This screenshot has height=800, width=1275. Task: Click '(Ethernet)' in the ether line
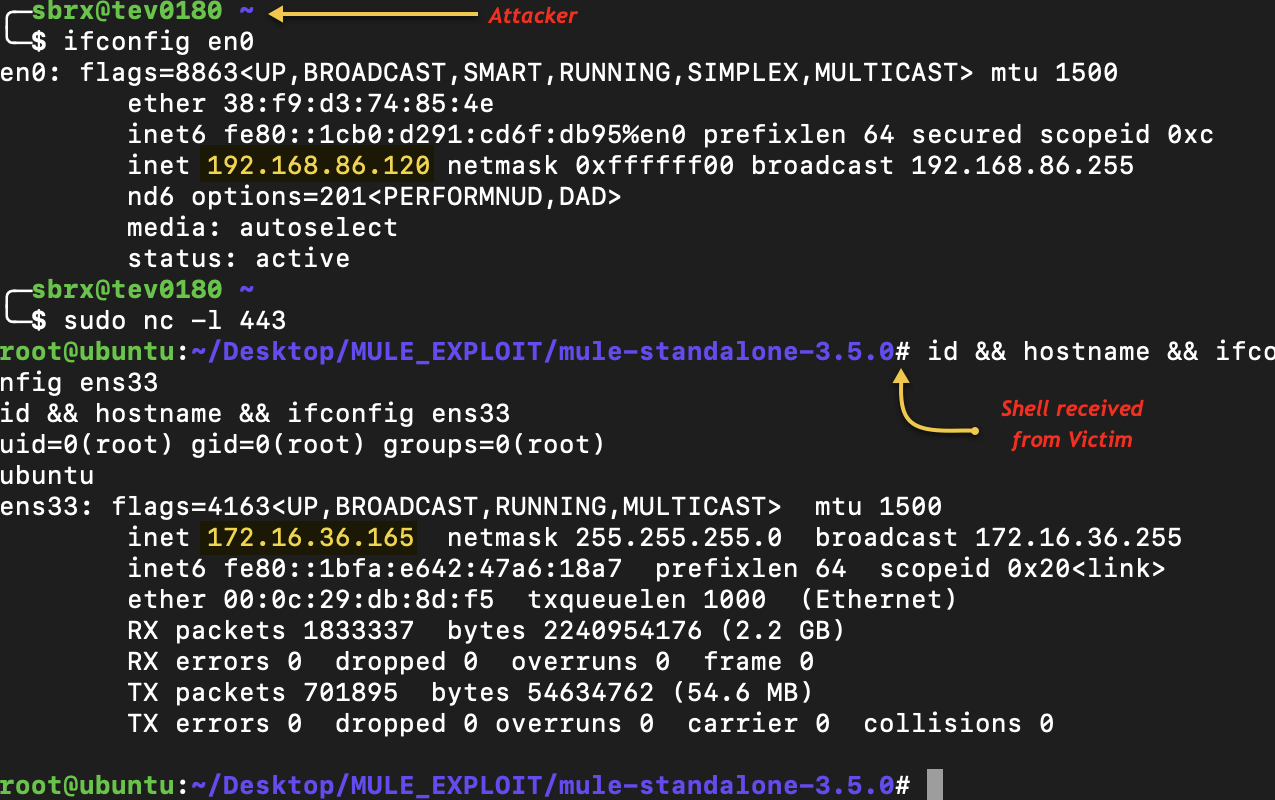click(x=879, y=600)
